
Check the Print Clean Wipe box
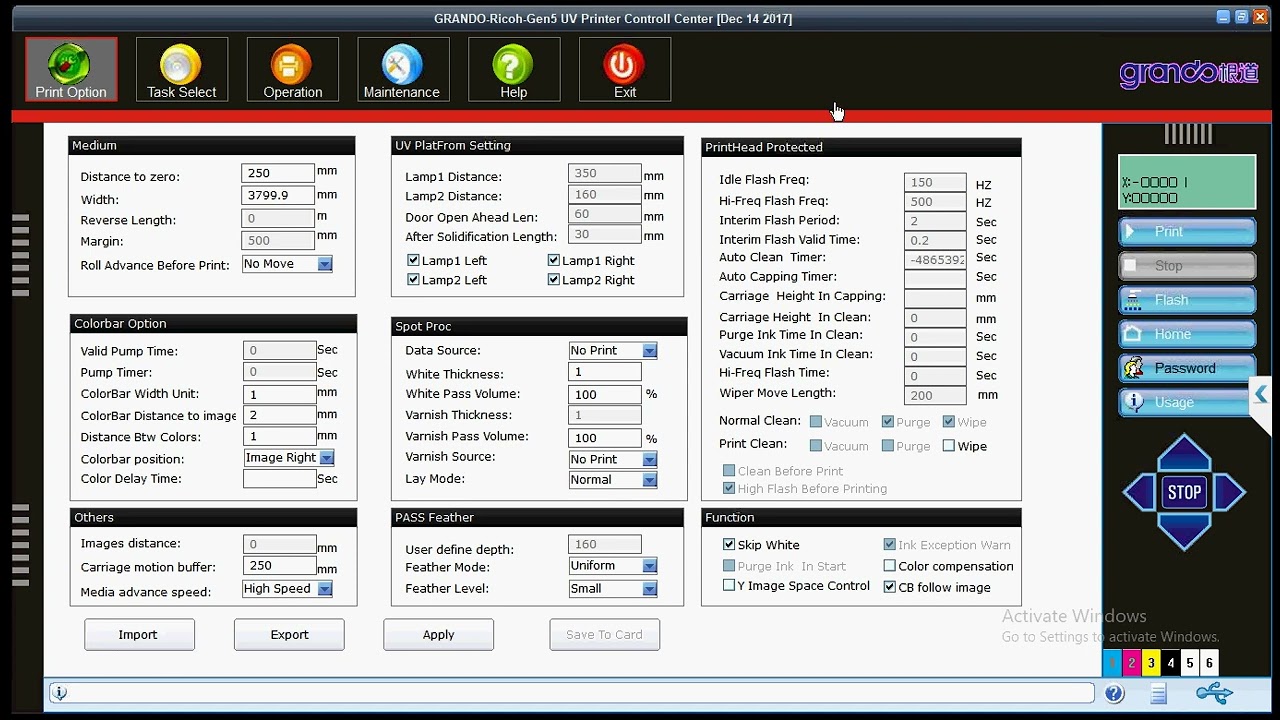click(948, 446)
